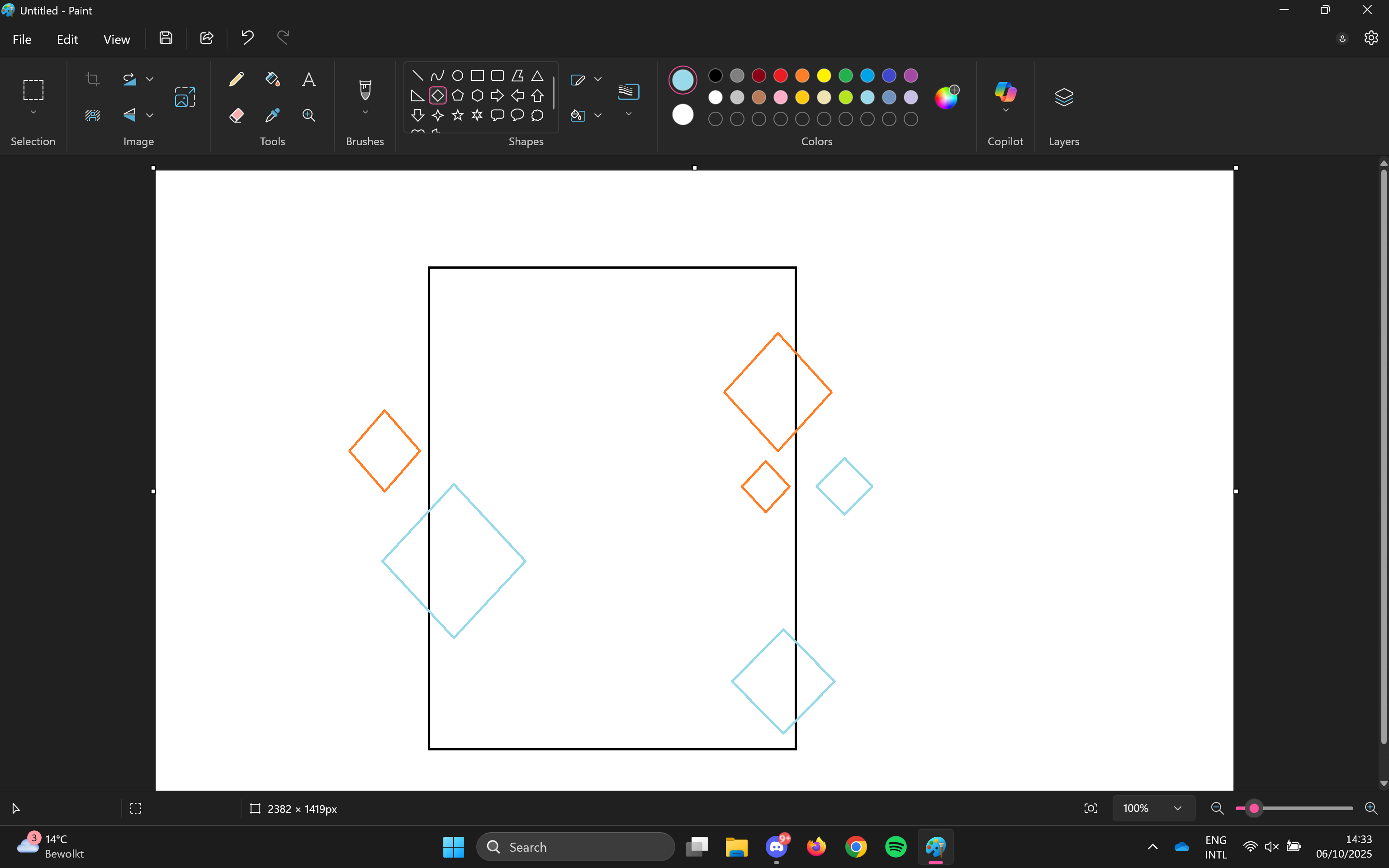Choose the five-point star shape
Viewport: 1389px width, 868px height.
coord(457,115)
